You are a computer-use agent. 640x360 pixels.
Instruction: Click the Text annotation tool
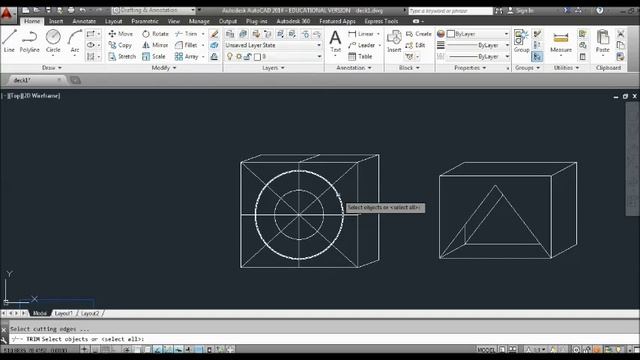tap(335, 41)
